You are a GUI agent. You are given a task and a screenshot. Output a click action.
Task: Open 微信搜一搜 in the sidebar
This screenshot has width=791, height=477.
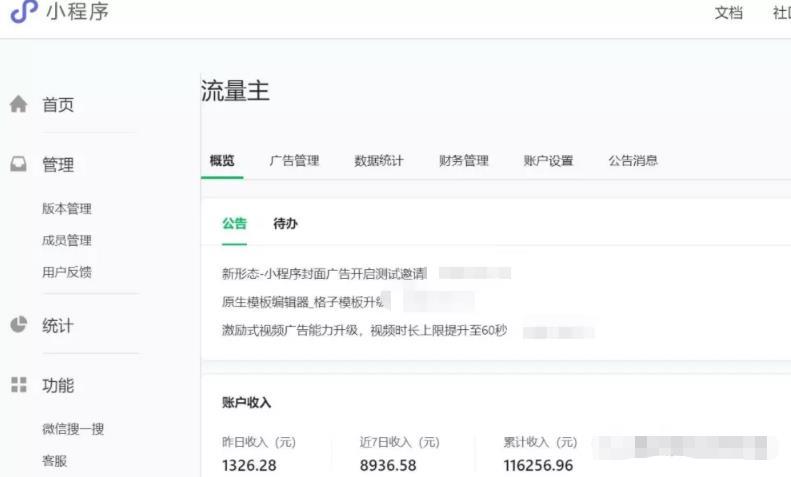tap(73, 429)
